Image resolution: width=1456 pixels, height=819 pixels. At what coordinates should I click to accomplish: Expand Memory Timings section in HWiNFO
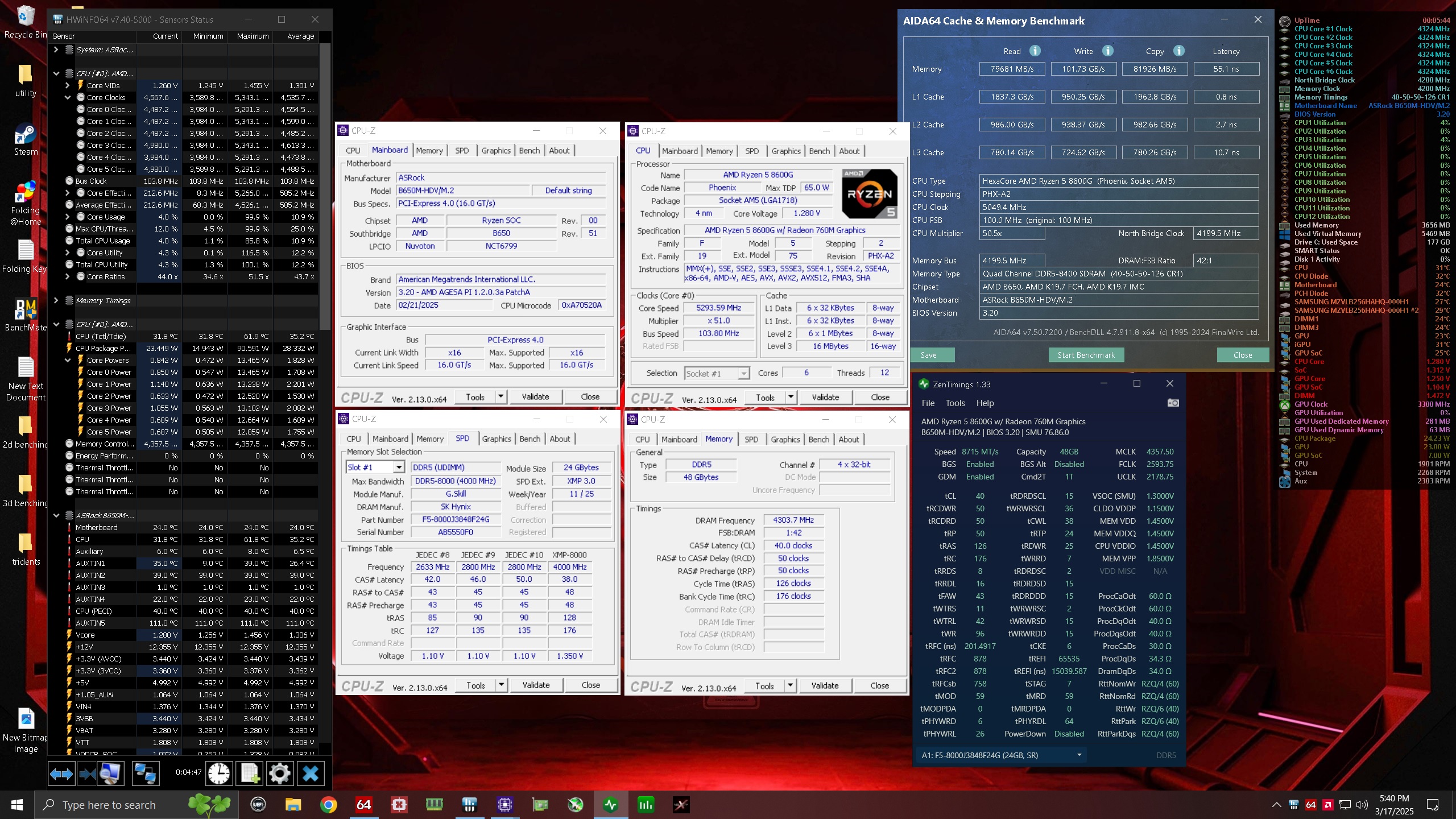(x=56, y=300)
